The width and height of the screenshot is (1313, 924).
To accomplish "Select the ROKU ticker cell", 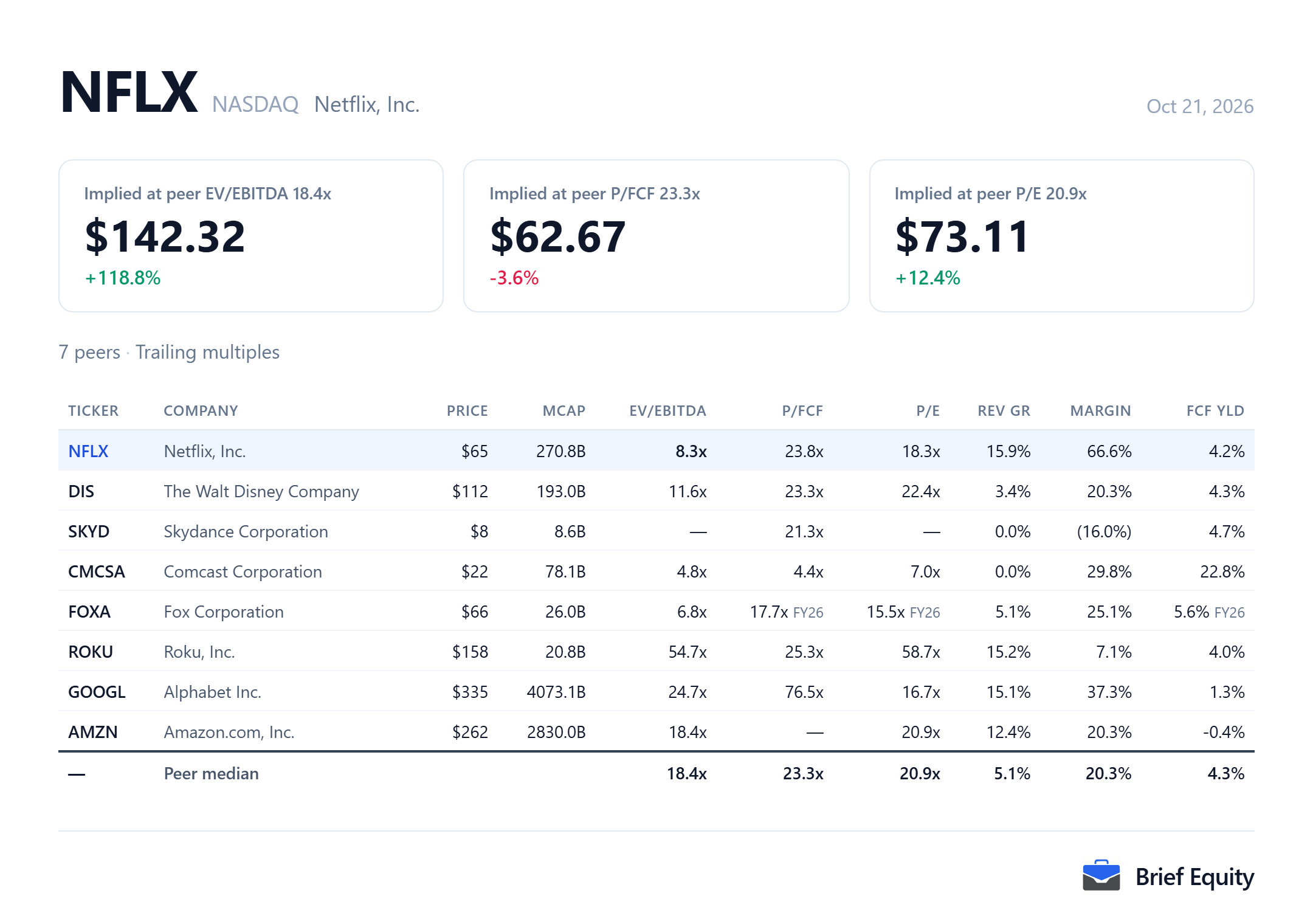I will pyautogui.click(x=91, y=652).
